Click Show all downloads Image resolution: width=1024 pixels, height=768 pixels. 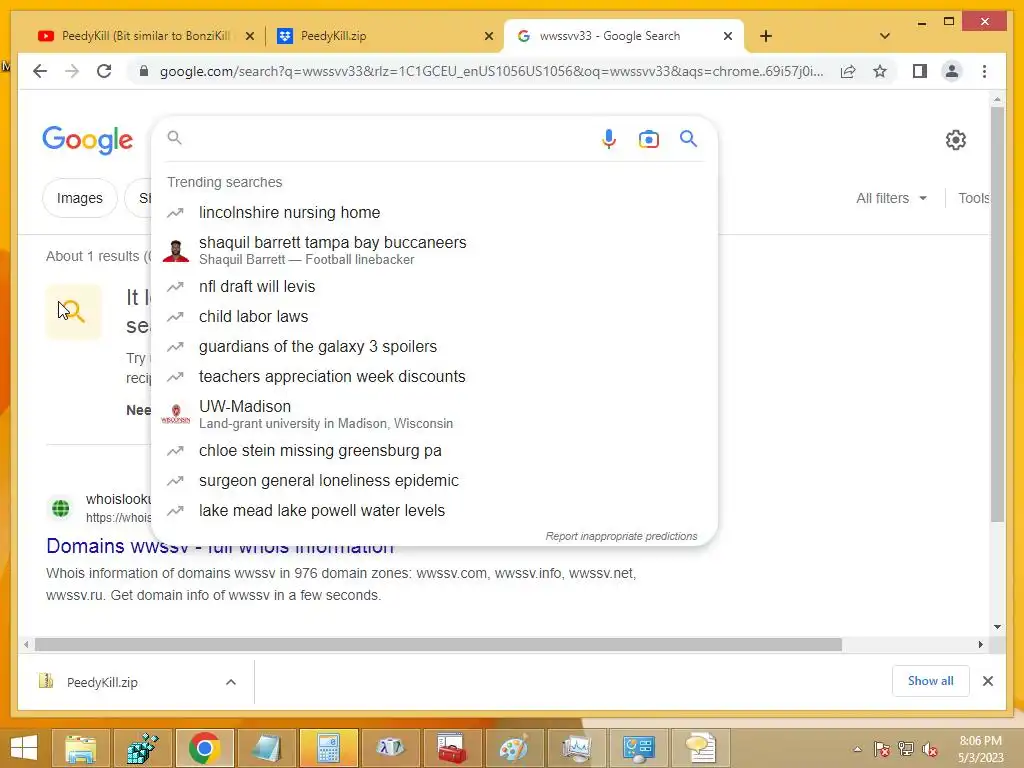coord(931,681)
